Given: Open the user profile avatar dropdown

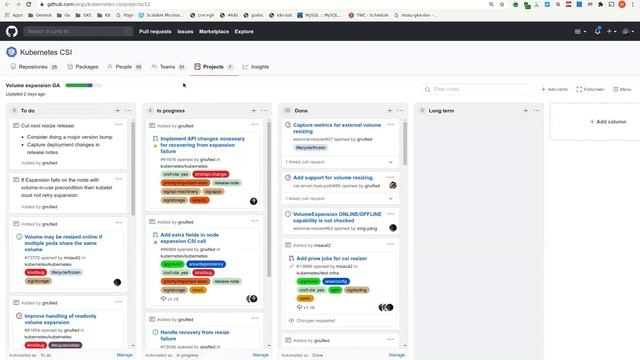Looking at the screenshot, I should [x=628, y=31].
